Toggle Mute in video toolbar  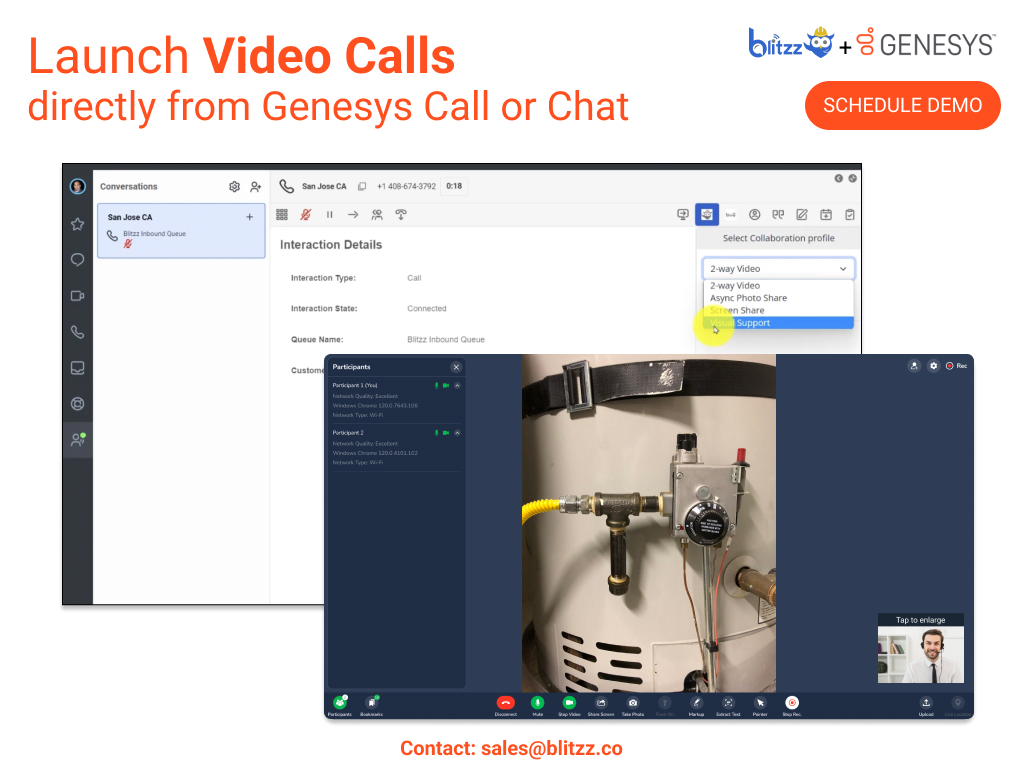(x=537, y=705)
